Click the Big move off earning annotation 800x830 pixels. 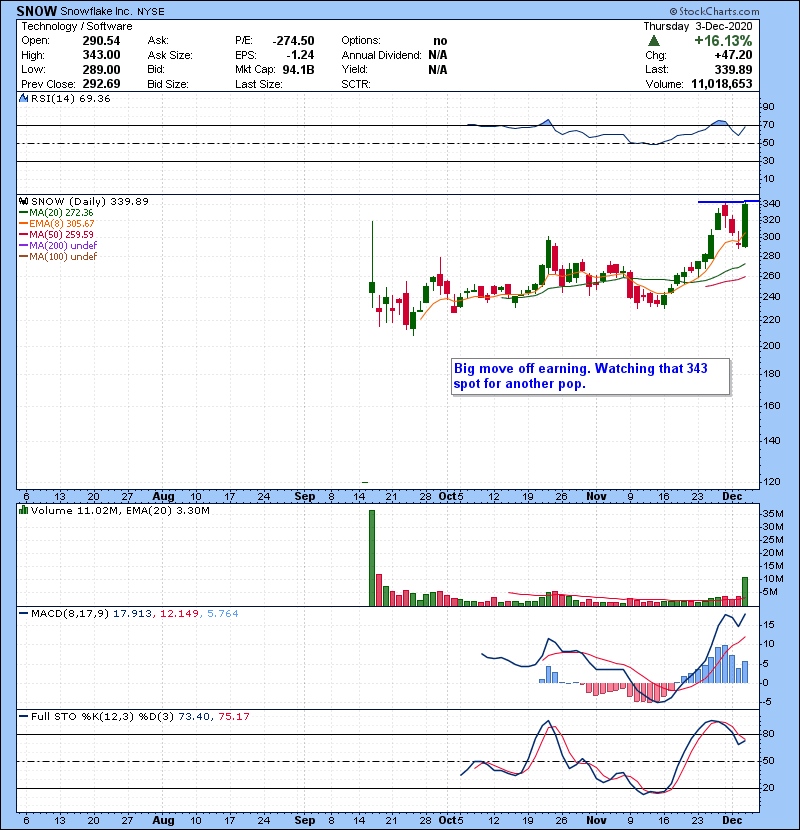point(590,376)
